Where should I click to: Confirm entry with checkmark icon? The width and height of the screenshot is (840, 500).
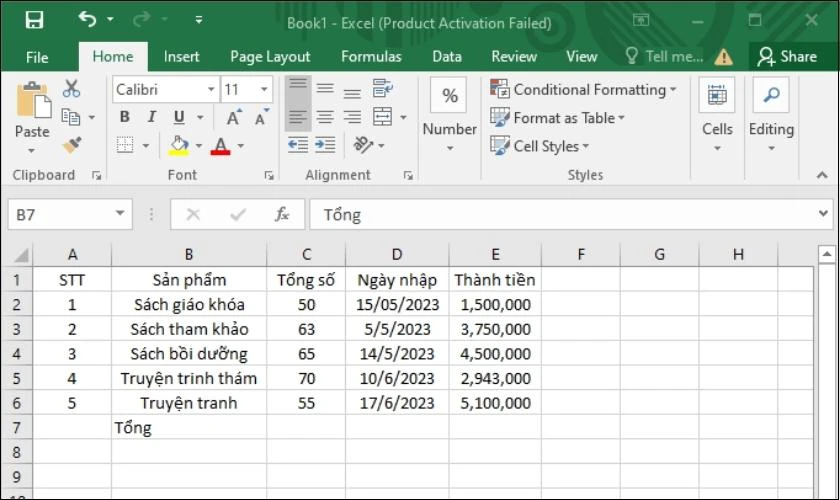point(237,214)
